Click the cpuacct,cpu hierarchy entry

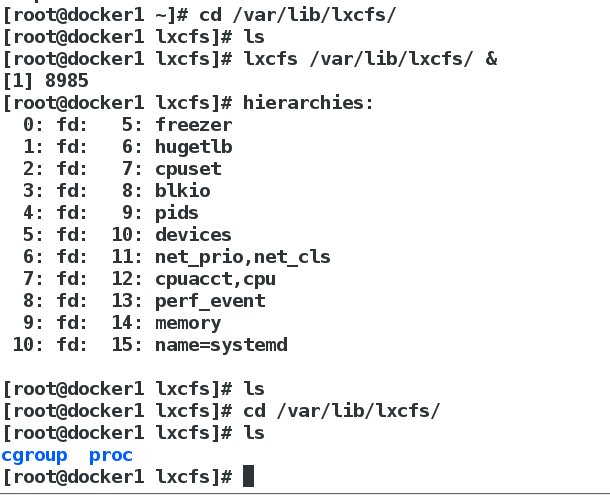pos(215,279)
